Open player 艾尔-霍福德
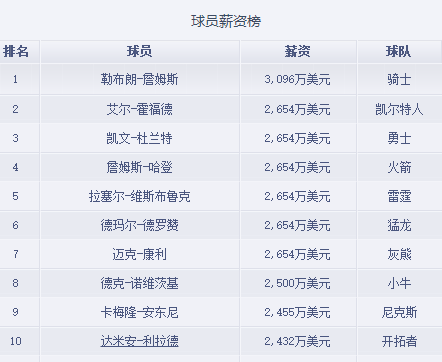The height and width of the screenshot is (362, 442). [139, 109]
